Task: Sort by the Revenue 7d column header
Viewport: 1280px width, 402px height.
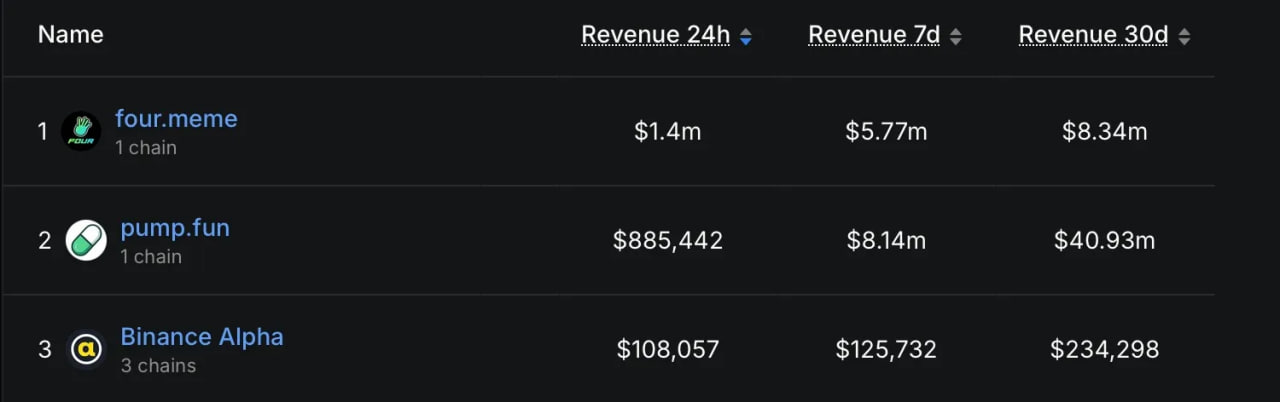Action: pos(874,35)
